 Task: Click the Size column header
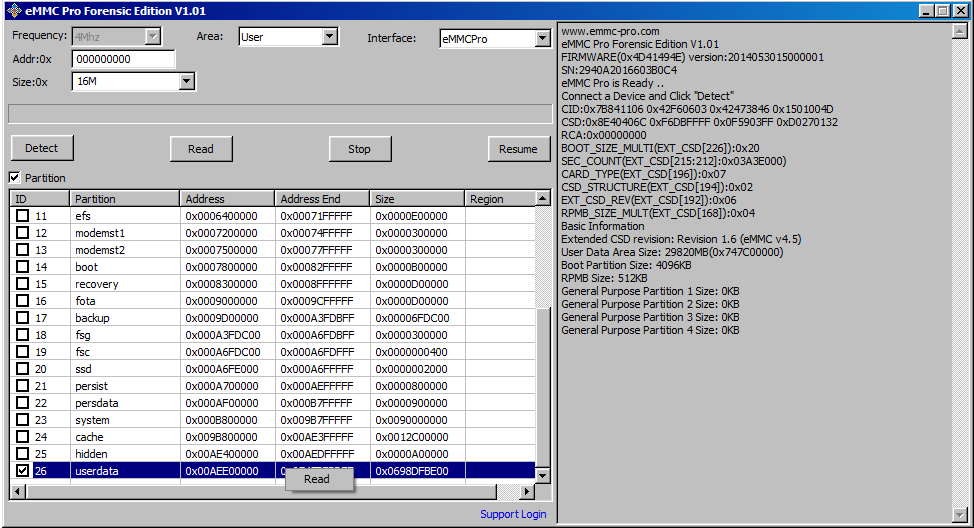pos(417,199)
